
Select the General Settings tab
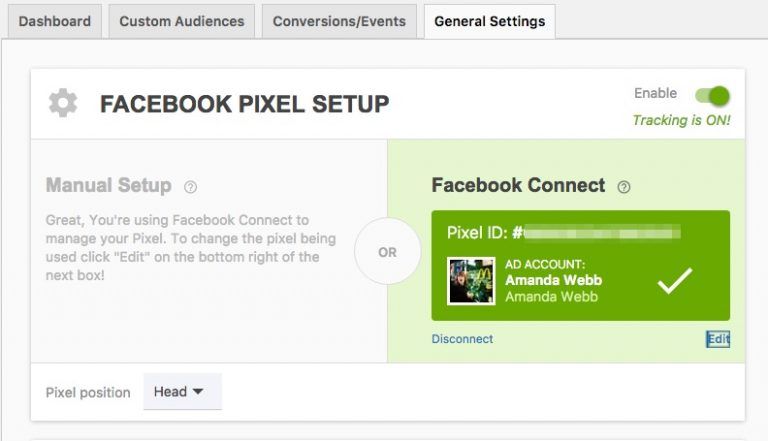tap(489, 22)
